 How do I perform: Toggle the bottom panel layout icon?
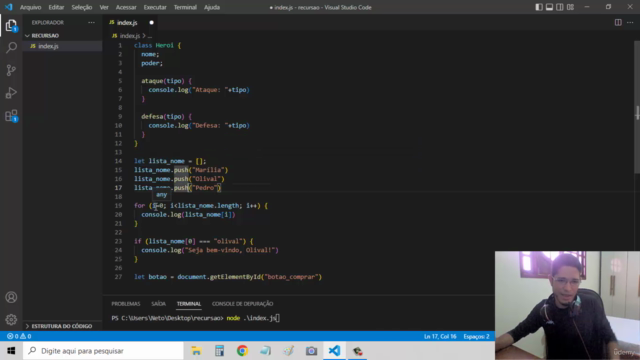point(549,7)
